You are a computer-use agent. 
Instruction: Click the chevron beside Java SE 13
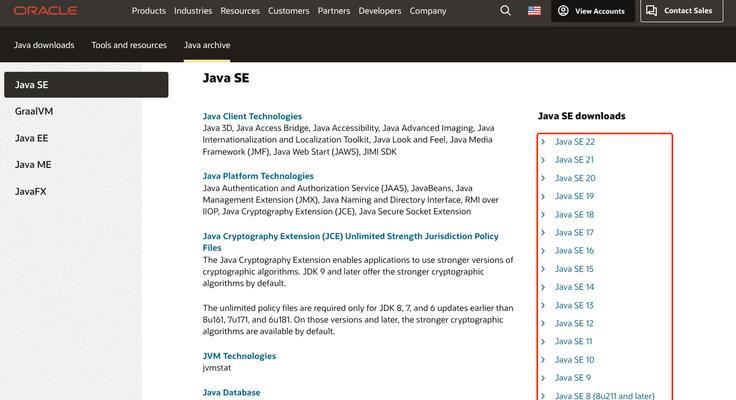click(x=543, y=305)
